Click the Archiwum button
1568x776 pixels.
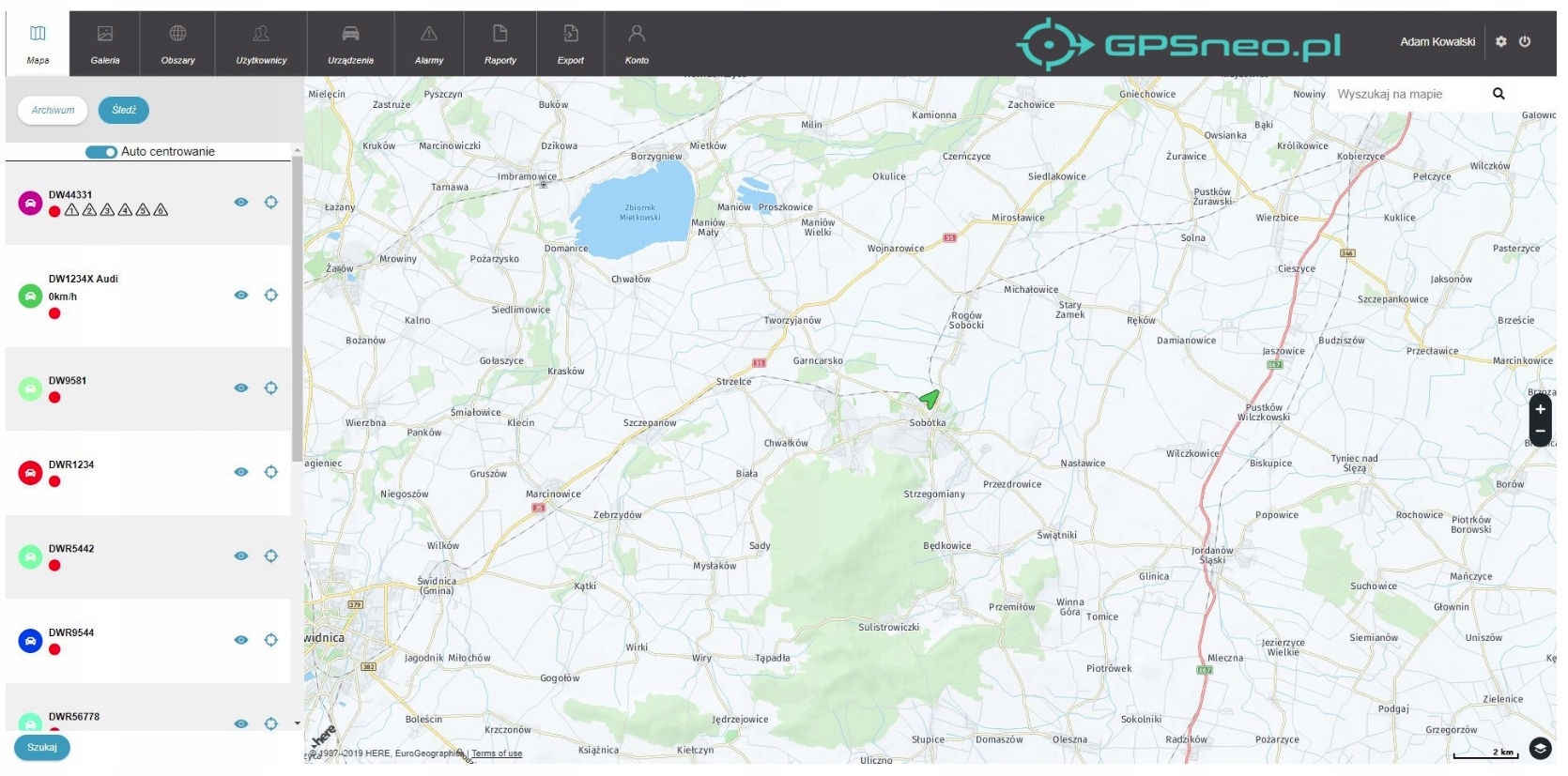point(53,110)
